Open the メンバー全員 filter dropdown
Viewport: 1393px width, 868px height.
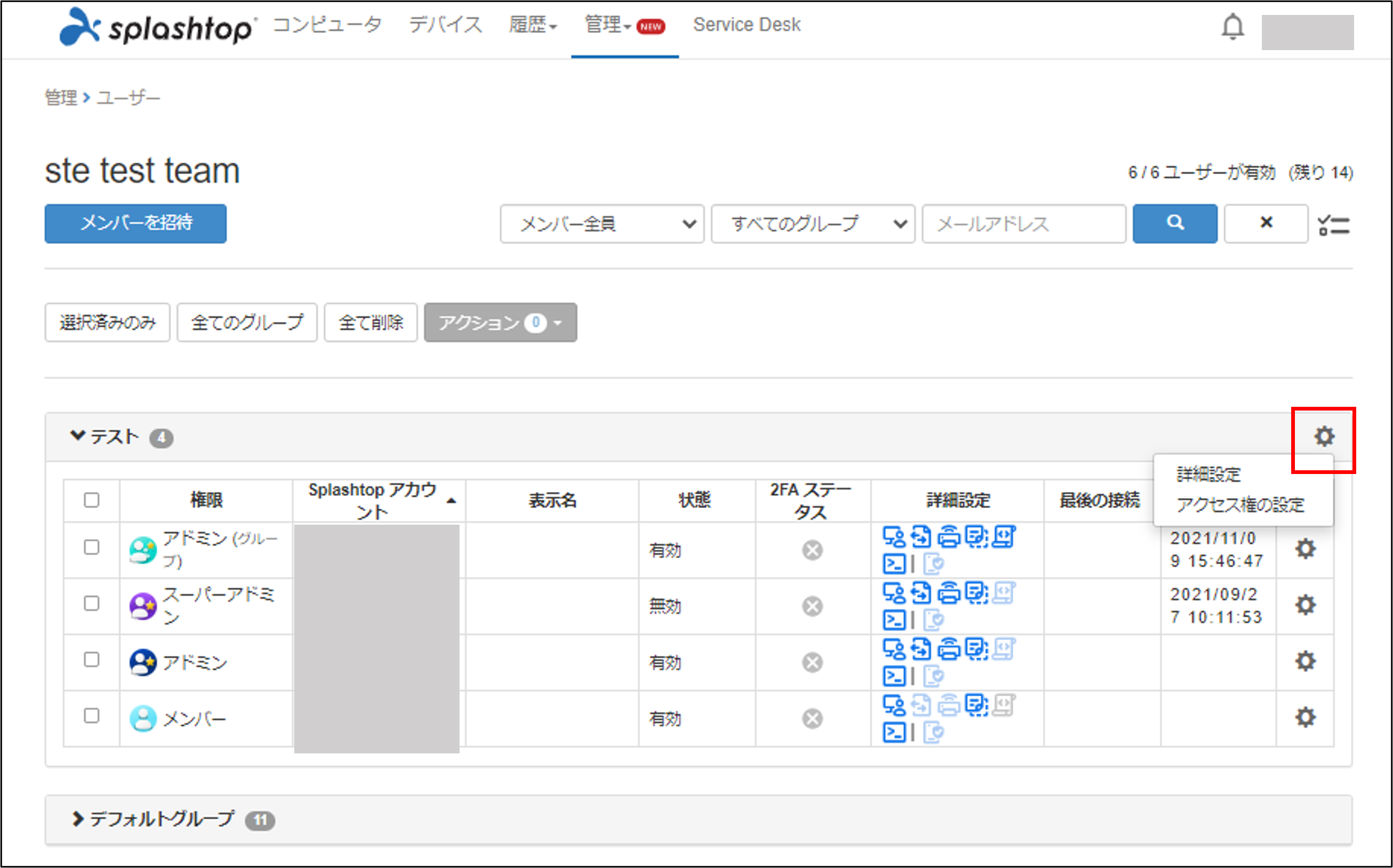pyautogui.click(x=601, y=223)
